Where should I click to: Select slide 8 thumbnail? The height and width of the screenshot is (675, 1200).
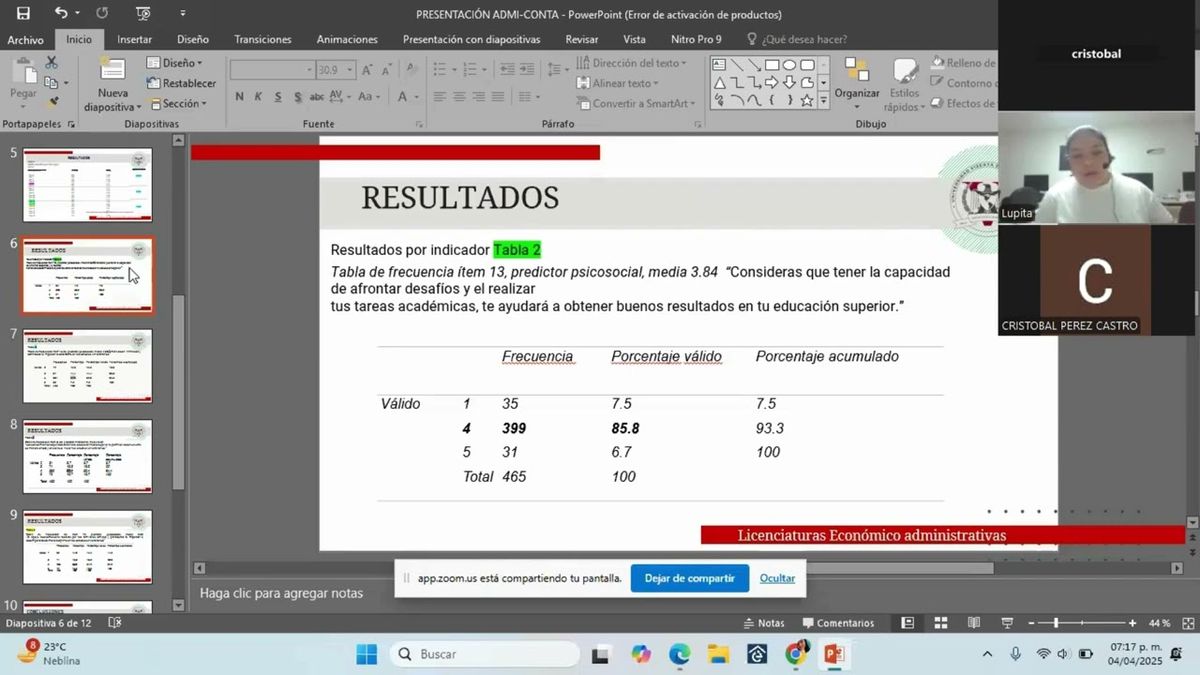tap(88, 456)
